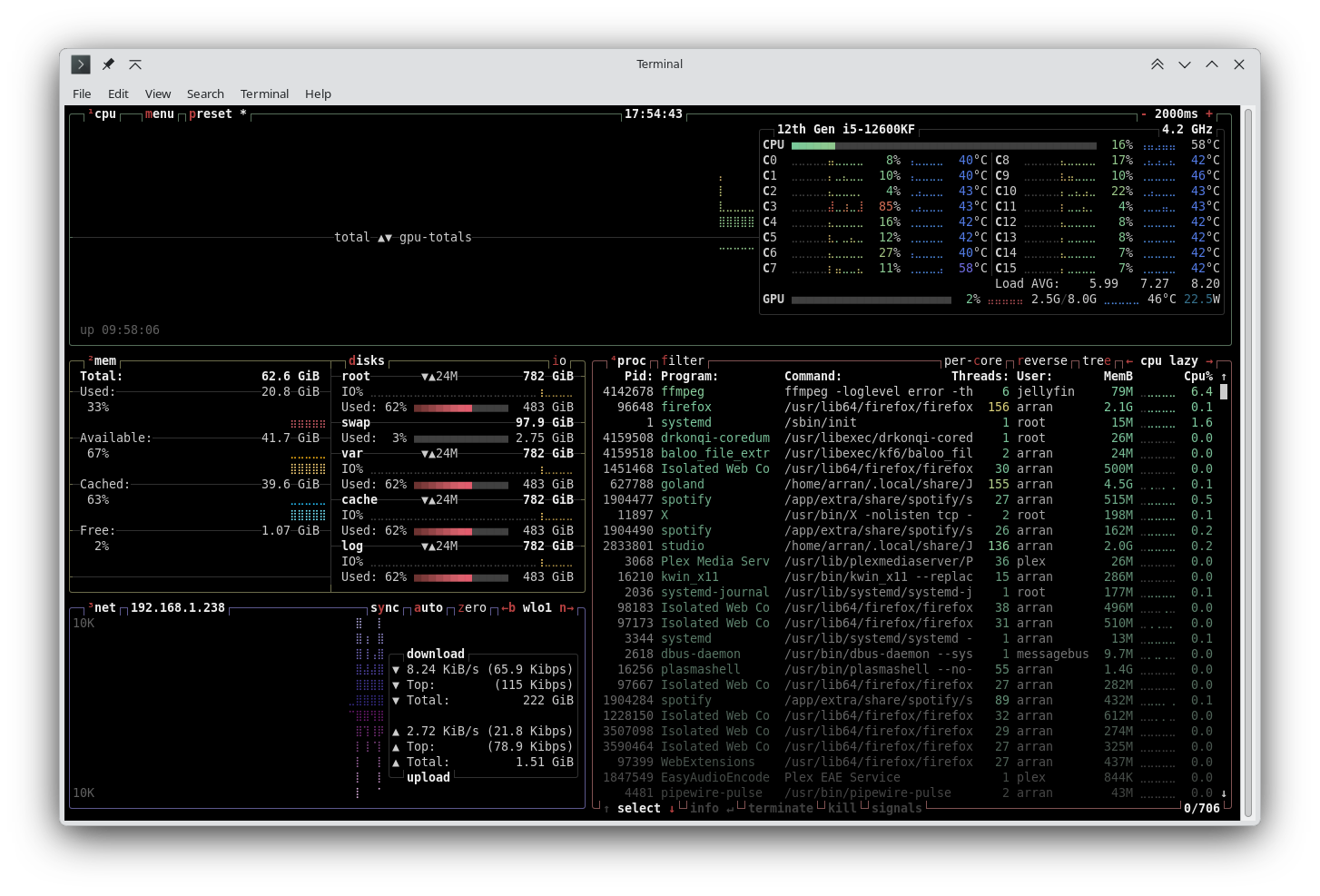Viewport: 1320px width, 896px height.
Task: Toggle network auto scaling
Action: (429, 608)
